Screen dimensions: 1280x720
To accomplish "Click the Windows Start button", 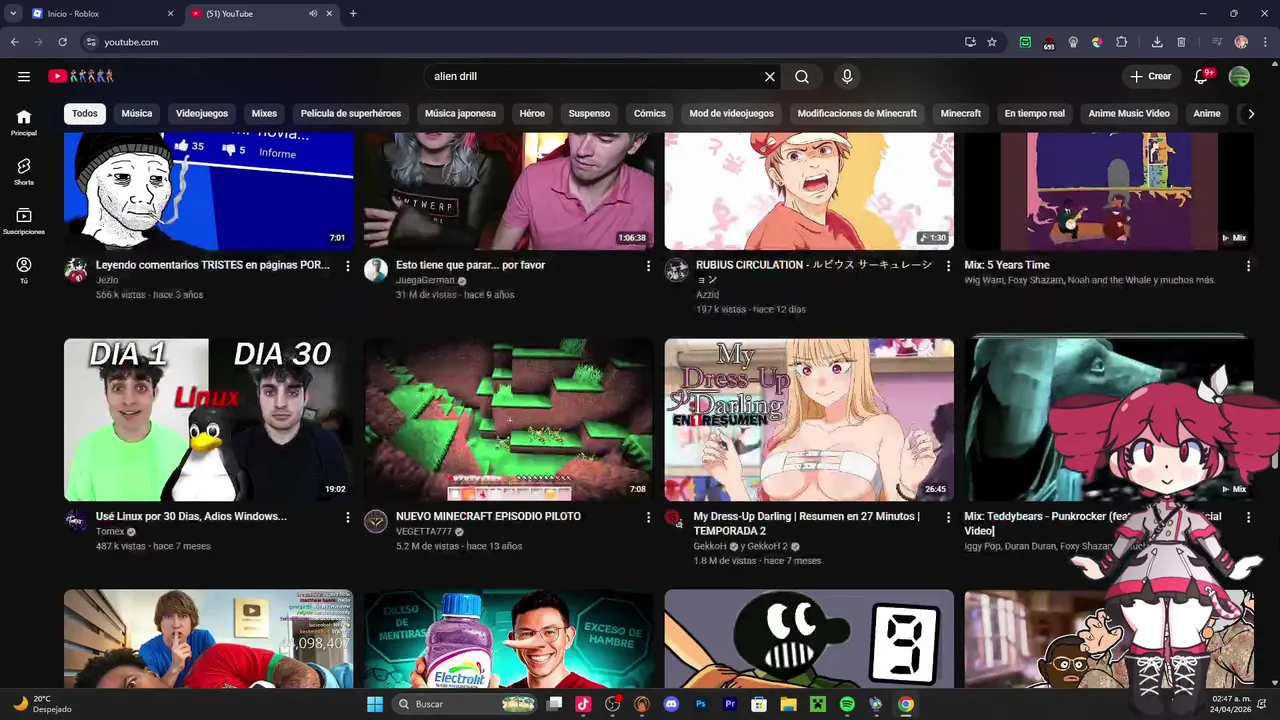I will pos(375,704).
